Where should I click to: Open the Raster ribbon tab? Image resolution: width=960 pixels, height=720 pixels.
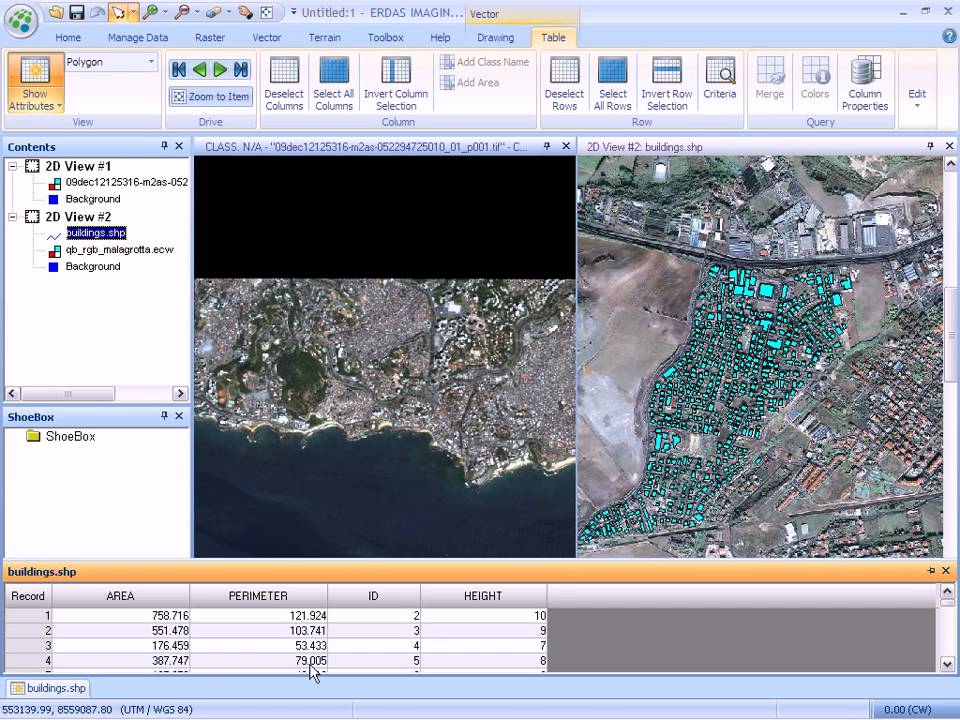[x=210, y=37]
